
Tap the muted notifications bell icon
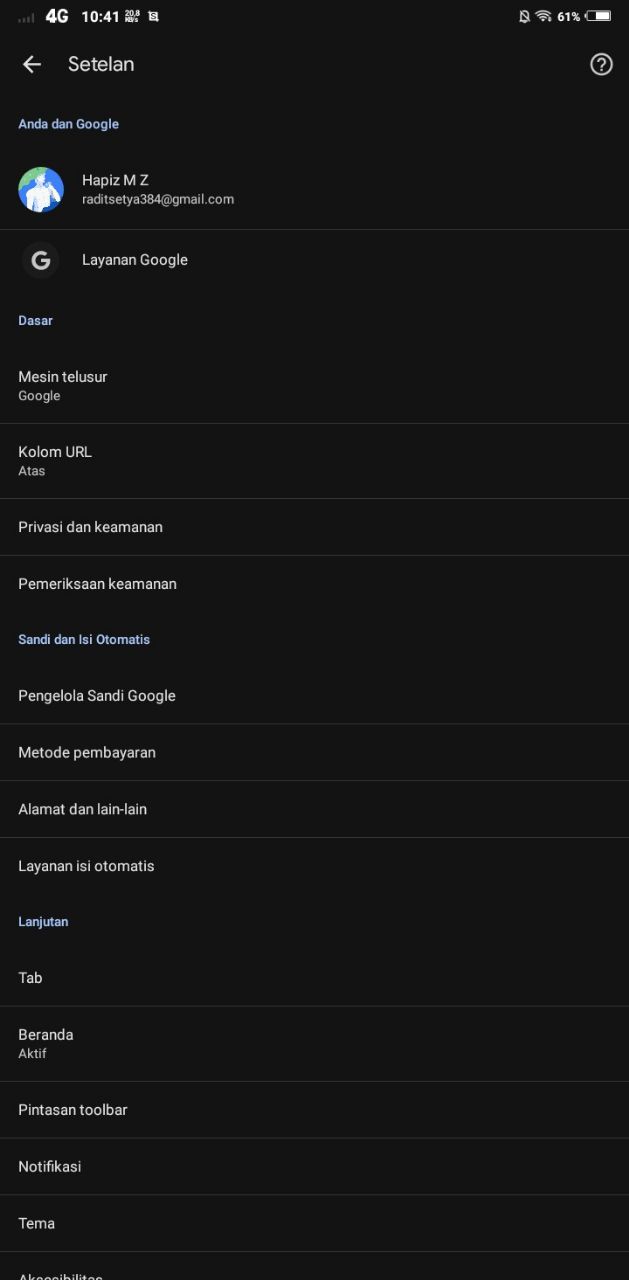[x=524, y=17]
